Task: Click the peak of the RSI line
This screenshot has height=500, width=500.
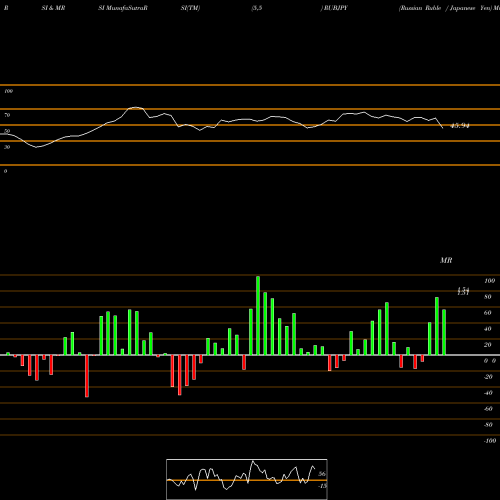Action: click(x=135, y=107)
